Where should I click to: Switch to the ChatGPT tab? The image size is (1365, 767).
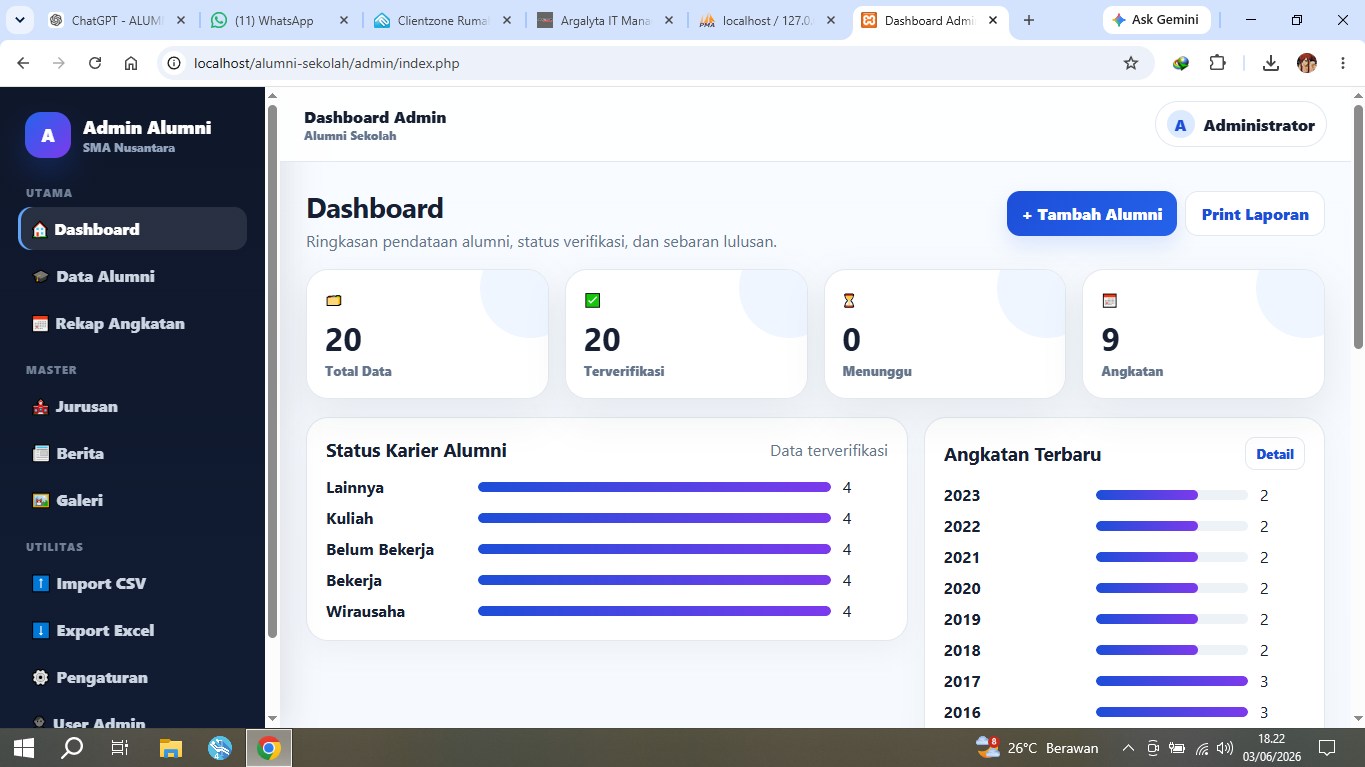pyautogui.click(x=117, y=20)
